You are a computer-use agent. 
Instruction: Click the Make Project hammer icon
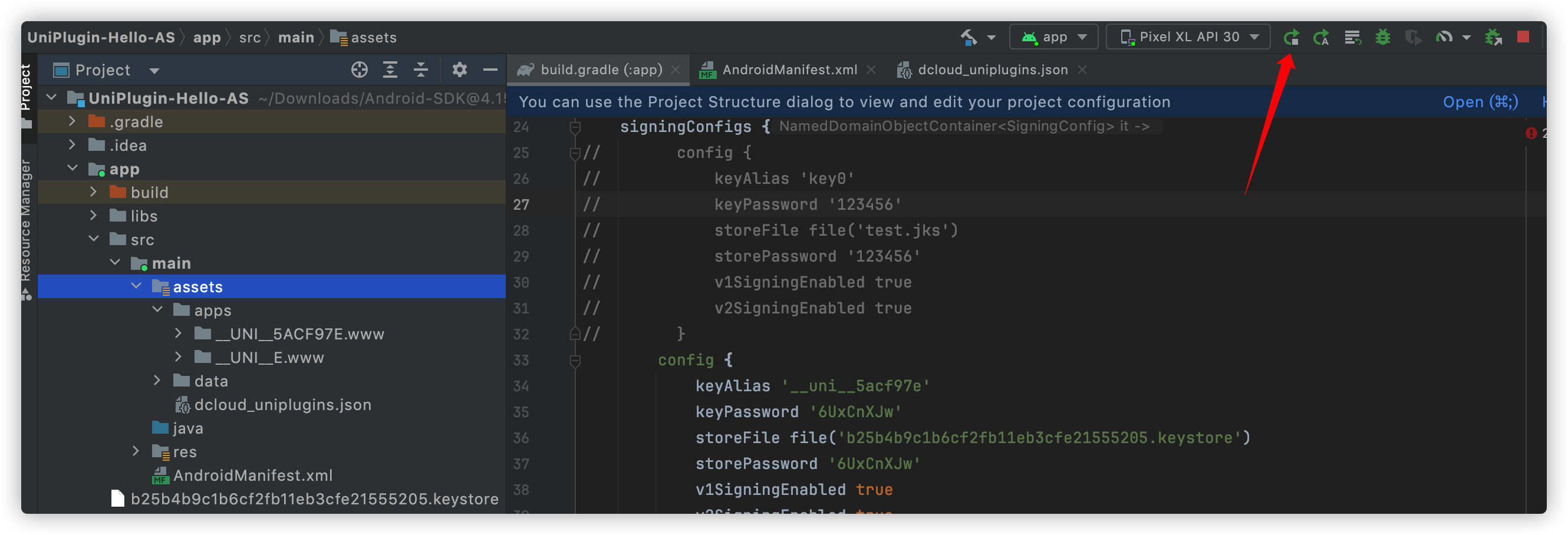tap(969, 37)
